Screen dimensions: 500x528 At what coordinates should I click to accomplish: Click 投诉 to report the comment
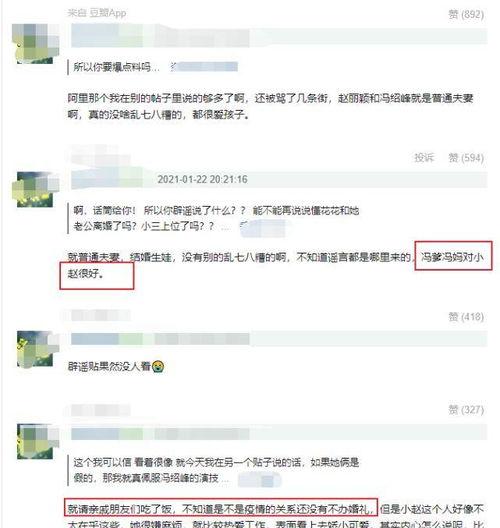[x=424, y=158]
